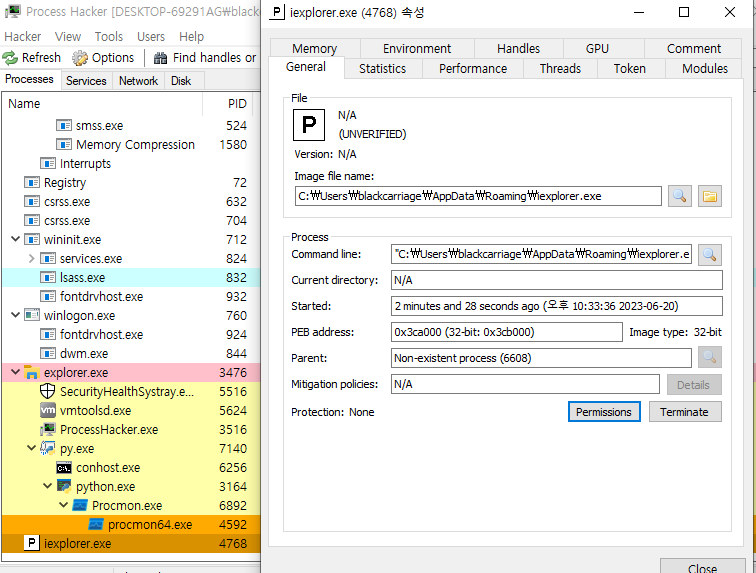The height and width of the screenshot is (573, 756).
Task: Select the ProcessHacker.exe process icon
Action: click(47, 429)
